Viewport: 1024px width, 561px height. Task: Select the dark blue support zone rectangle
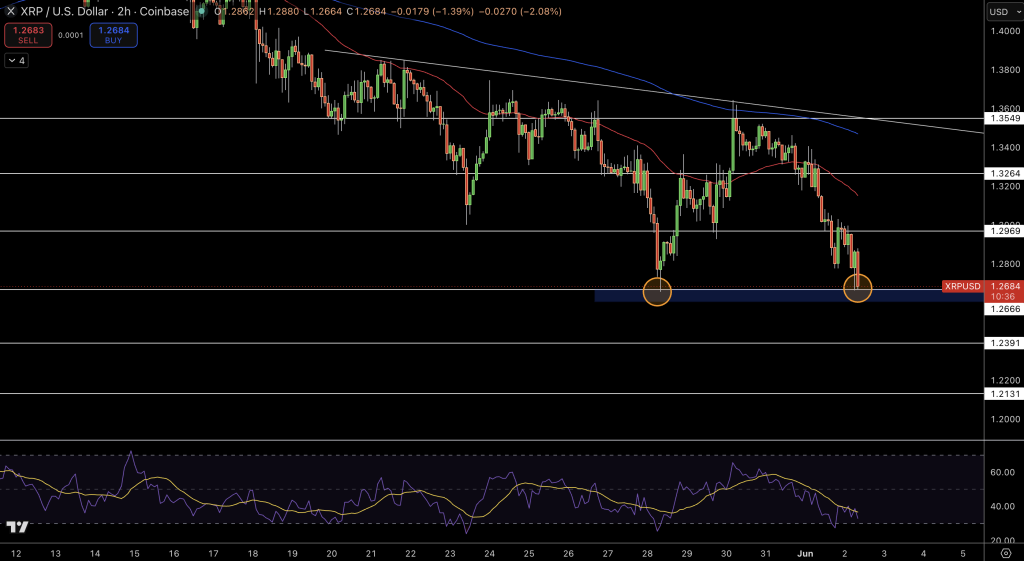point(789,295)
